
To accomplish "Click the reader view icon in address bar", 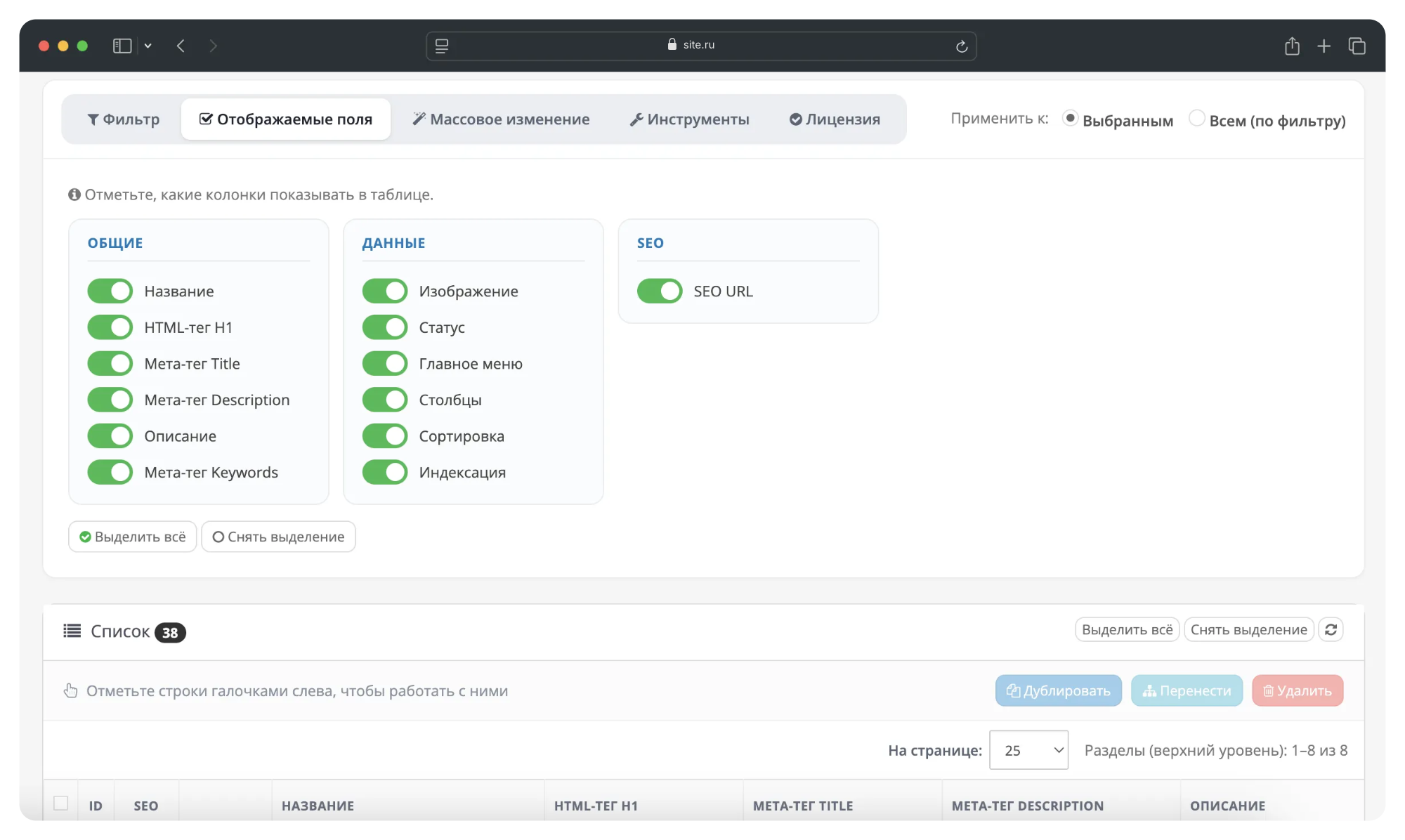I will pyautogui.click(x=442, y=46).
